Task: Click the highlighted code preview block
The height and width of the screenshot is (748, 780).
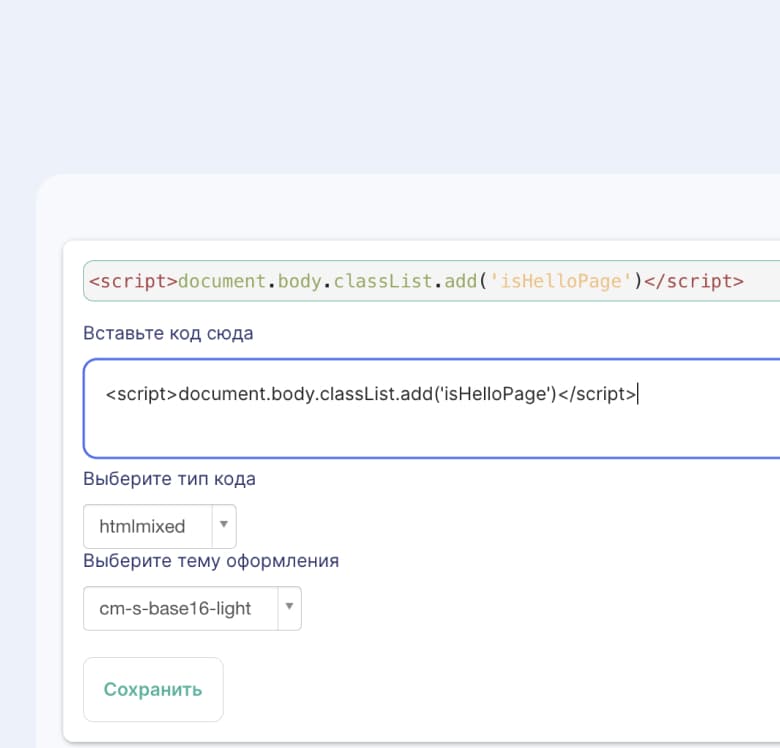Action: (x=432, y=280)
